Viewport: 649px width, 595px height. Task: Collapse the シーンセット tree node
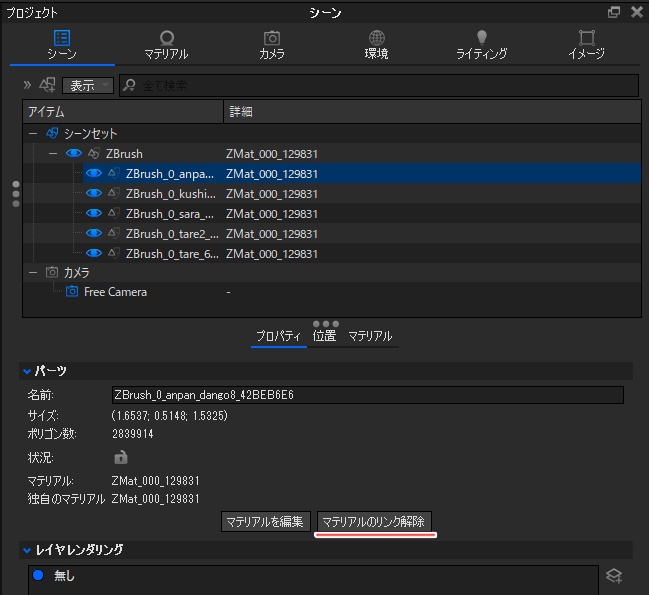click(x=33, y=134)
